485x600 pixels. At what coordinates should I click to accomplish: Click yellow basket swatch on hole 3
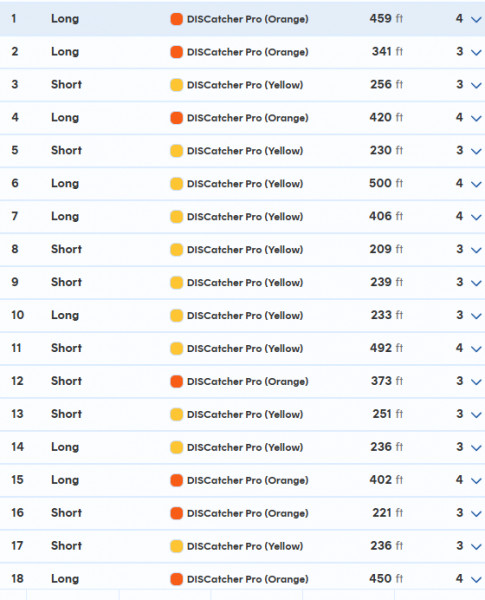point(176,85)
